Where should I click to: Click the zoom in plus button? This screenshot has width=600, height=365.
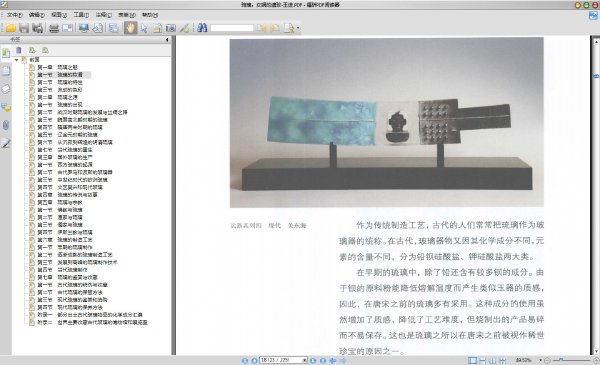pos(596,360)
